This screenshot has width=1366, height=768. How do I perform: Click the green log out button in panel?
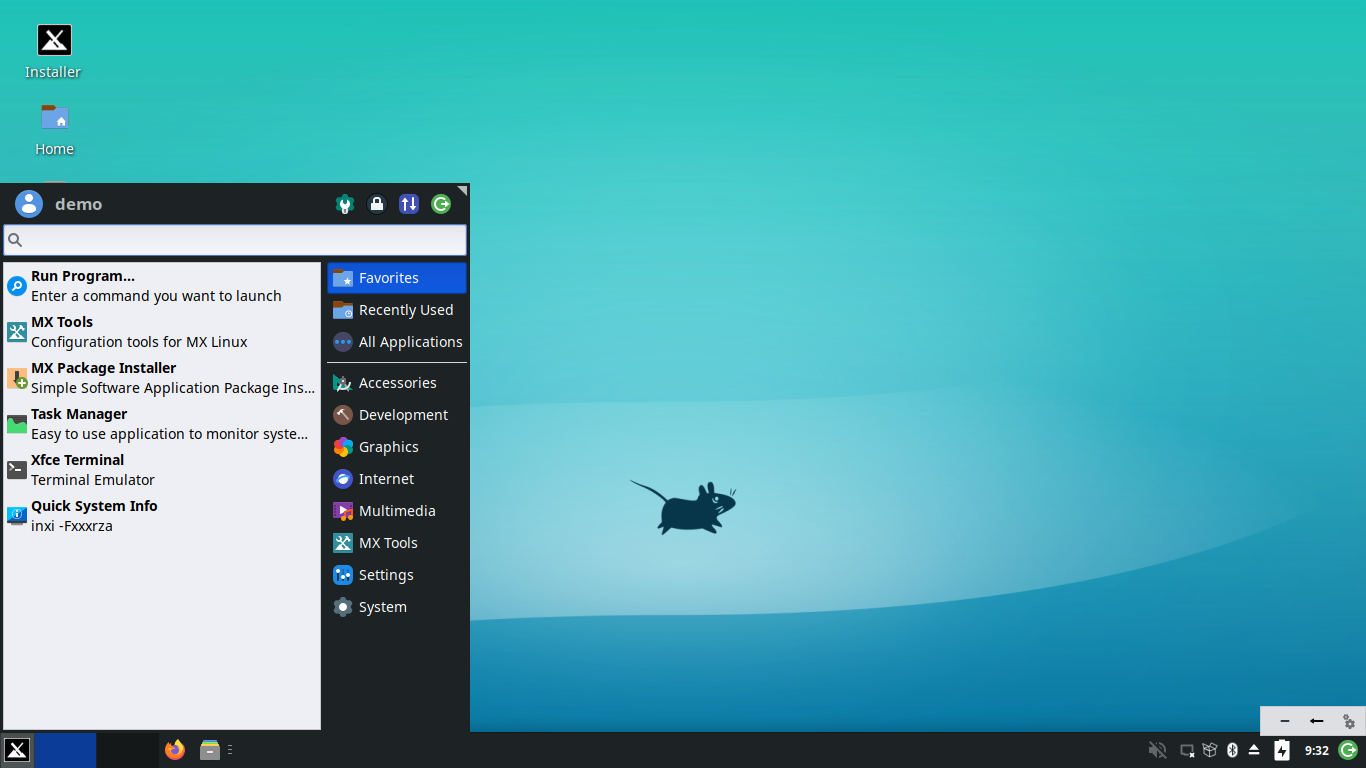(x=1348, y=750)
